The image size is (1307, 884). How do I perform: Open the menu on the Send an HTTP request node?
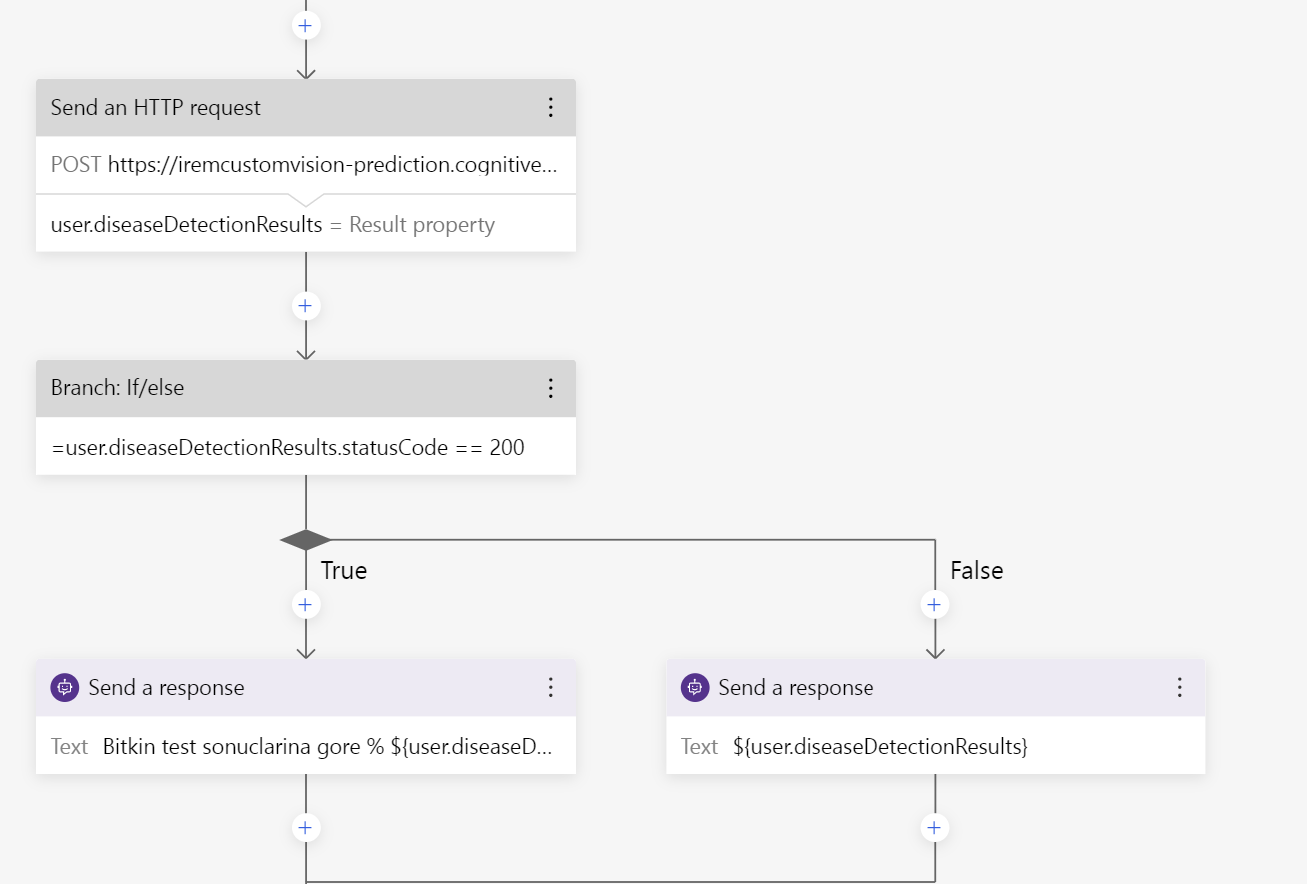[x=551, y=107]
